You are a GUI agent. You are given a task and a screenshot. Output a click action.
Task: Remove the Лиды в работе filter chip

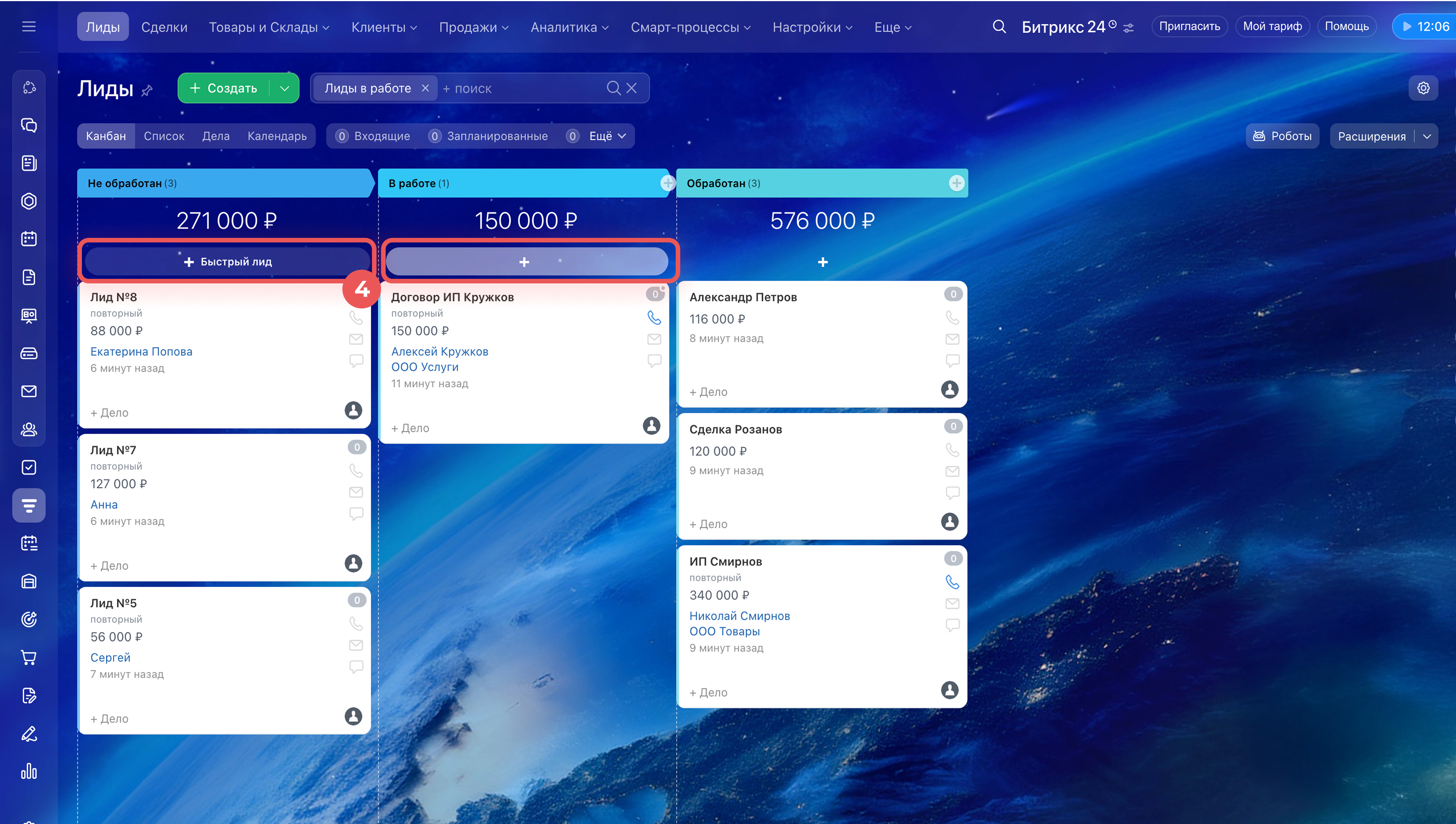click(425, 88)
